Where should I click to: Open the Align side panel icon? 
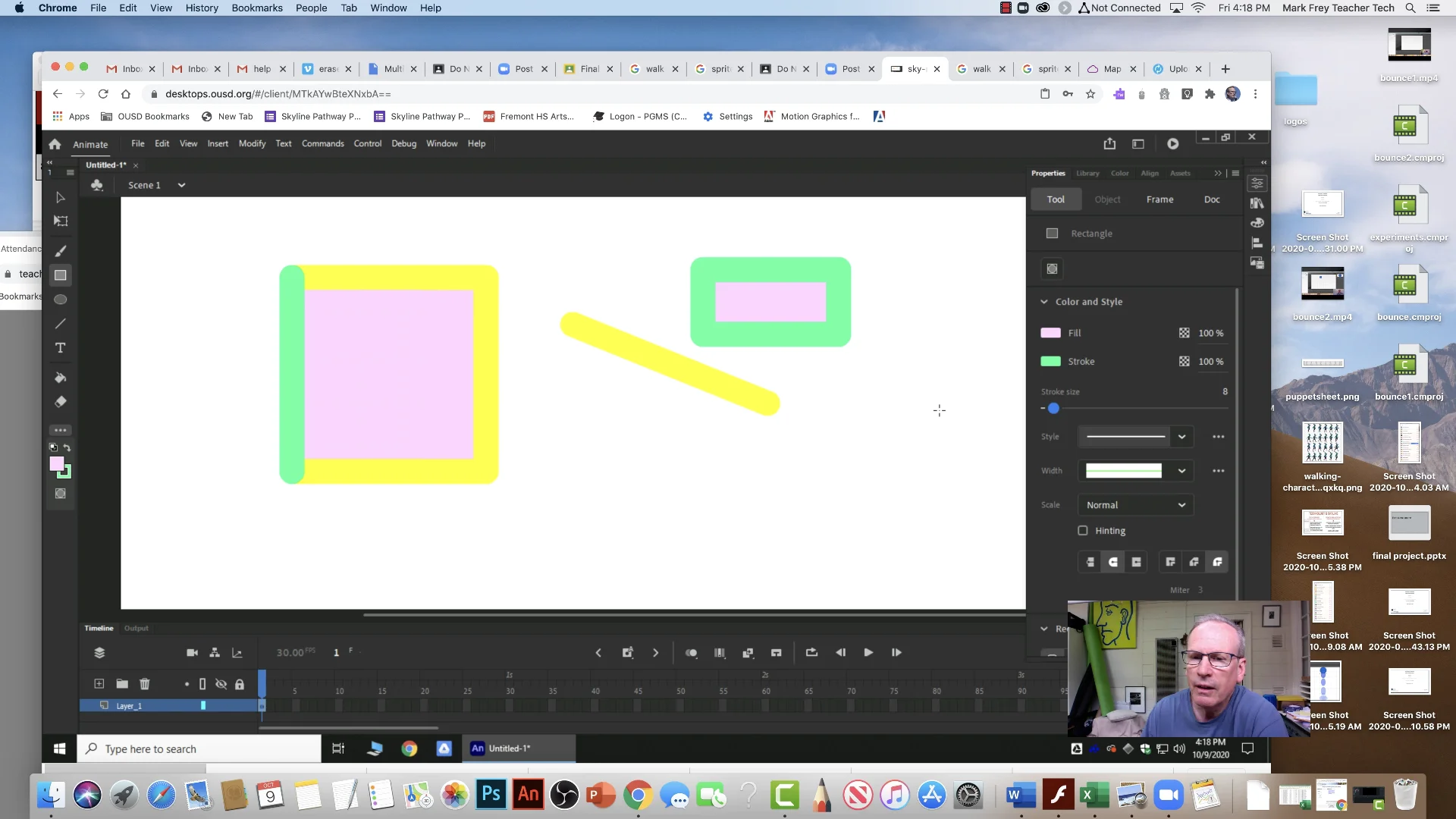coord(1257,243)
